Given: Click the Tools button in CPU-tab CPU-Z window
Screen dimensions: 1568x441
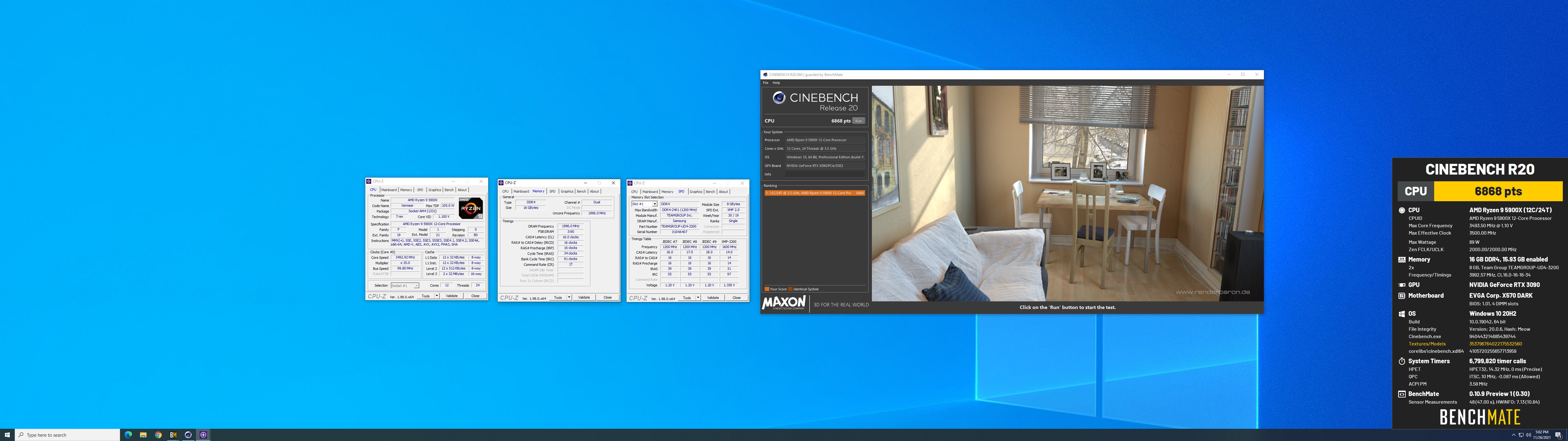Looking at the screenshot, I should point(425,296).
